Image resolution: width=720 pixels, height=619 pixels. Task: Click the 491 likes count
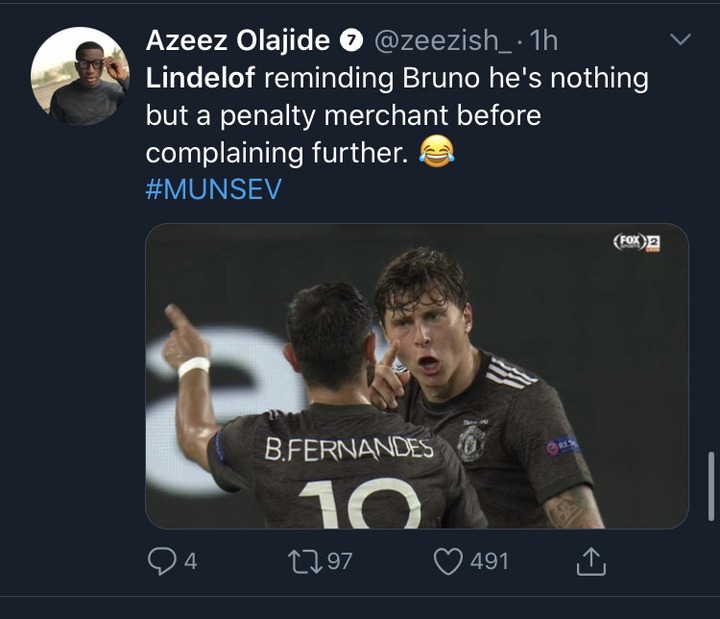click(x=489, y=562)
